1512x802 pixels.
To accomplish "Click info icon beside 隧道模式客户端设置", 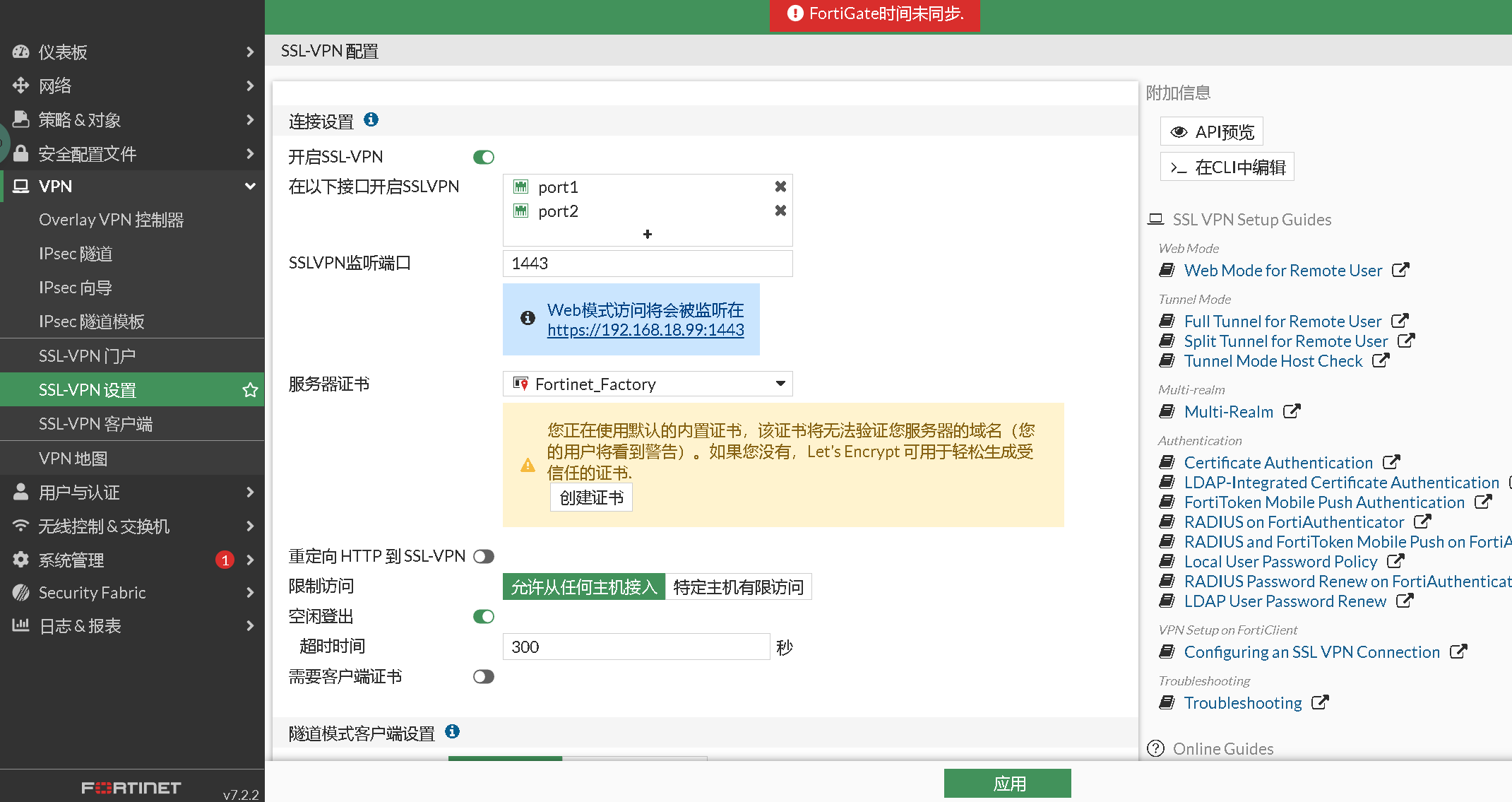I will point(453,732).
